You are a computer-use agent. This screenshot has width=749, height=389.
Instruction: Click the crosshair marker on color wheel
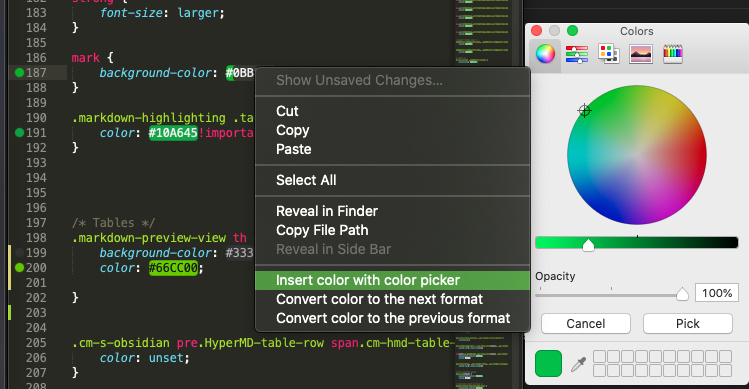[584, 110]
